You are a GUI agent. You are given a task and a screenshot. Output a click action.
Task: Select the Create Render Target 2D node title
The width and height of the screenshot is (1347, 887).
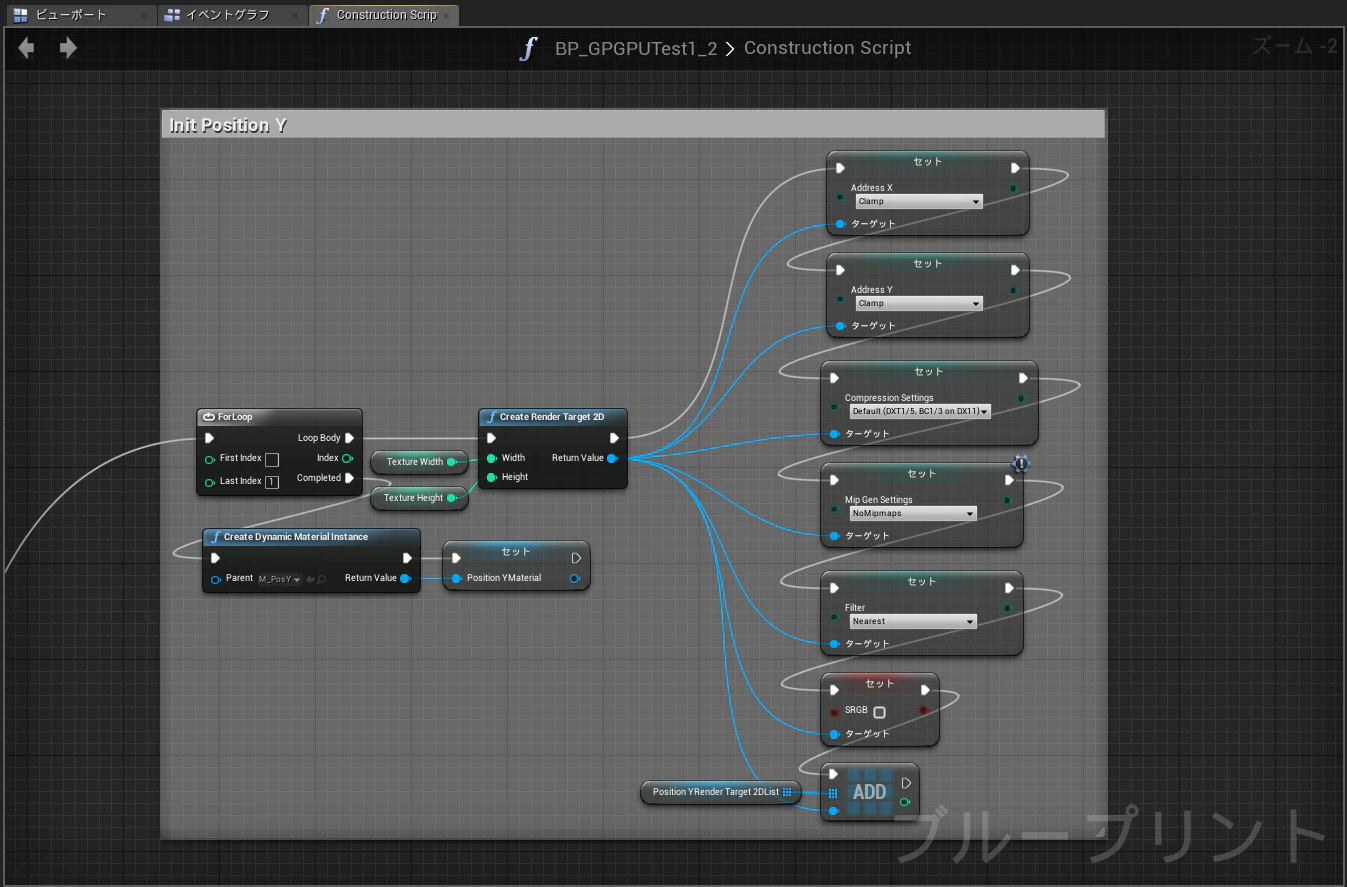tap(553, 416)
